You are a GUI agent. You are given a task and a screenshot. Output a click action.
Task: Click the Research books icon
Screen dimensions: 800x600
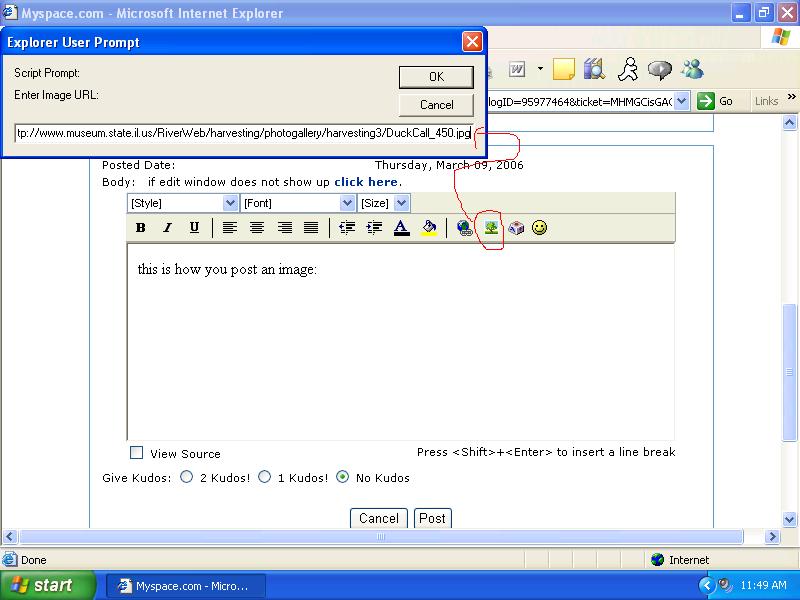[x=594, y=69]
